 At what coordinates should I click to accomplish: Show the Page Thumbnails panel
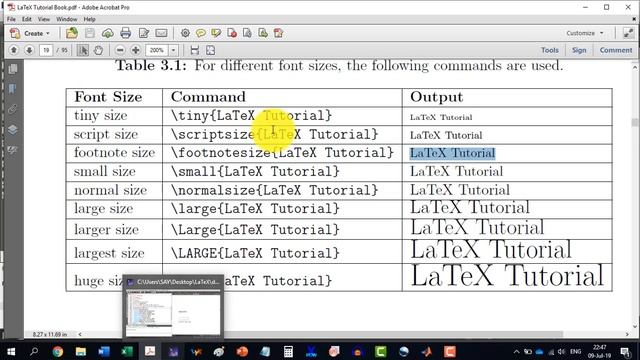tap(13, 69)
